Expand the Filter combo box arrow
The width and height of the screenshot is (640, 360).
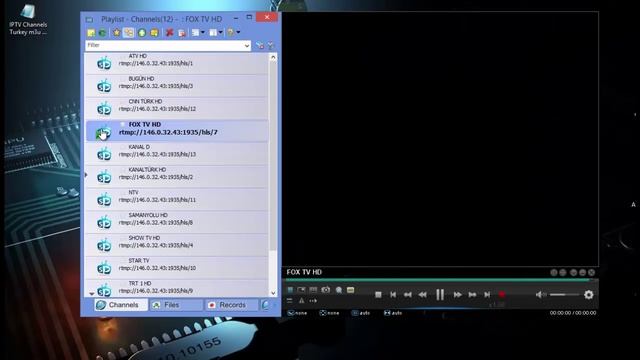pyautogui.click(x=247, y=46)
